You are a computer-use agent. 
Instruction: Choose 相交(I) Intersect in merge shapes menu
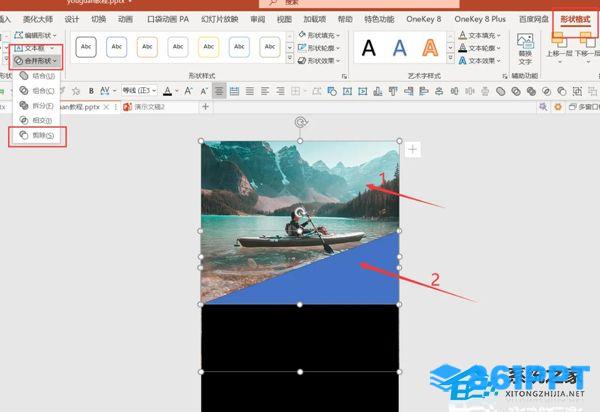pyautogui.click(x=37, y=121)
